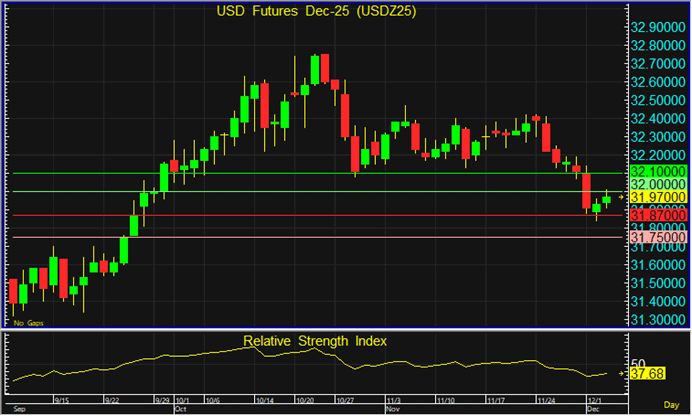Click the green 32.10000 price label
The image size is (692, 416).
click(x=657, y=173)
